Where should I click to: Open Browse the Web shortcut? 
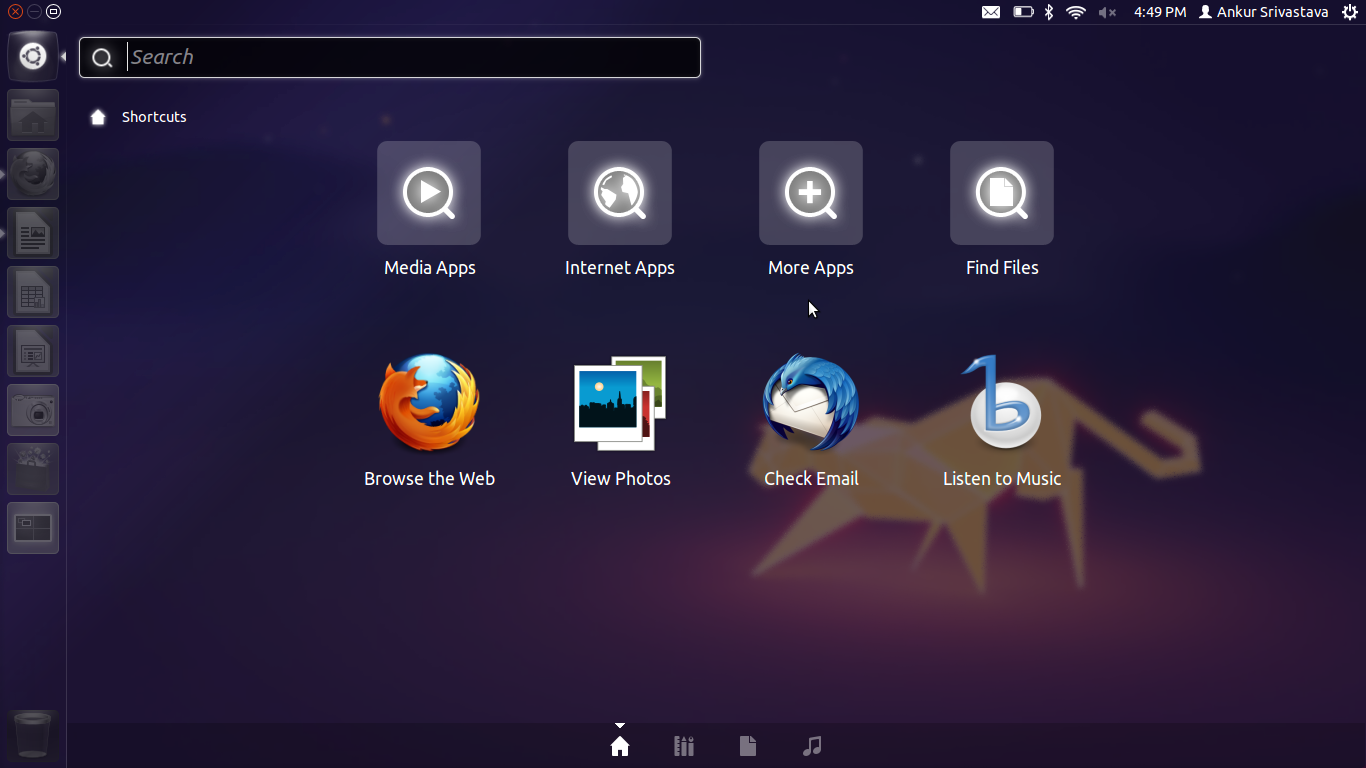429,404
